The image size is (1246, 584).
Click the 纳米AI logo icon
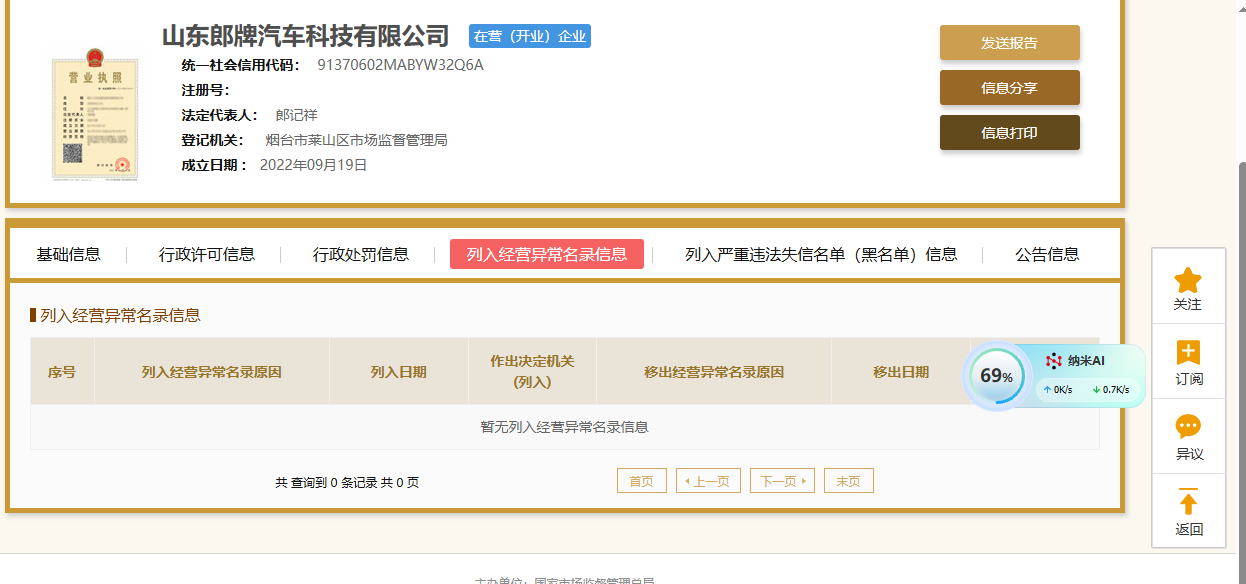click(x=1053, y=361)
